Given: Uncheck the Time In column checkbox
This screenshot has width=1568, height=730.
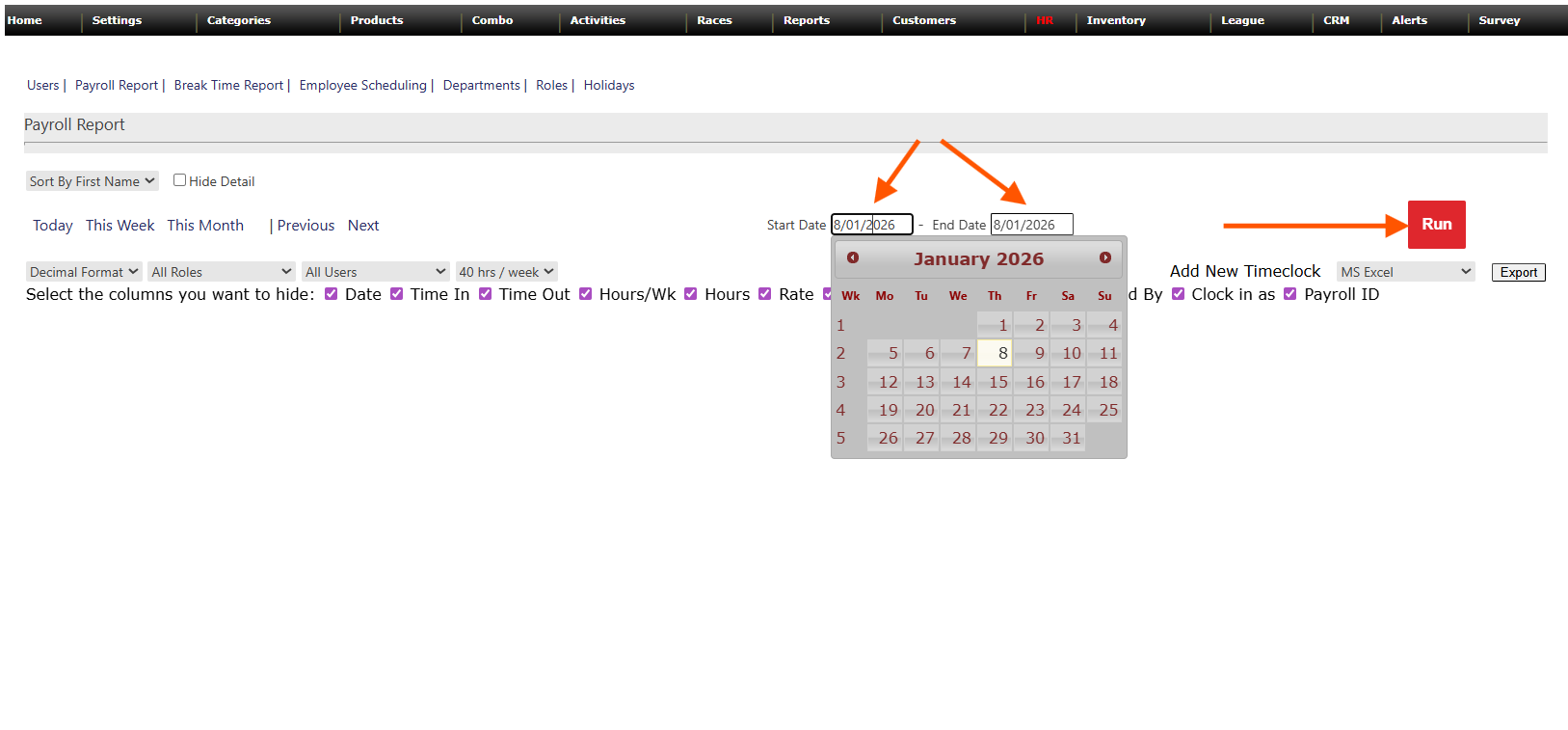Looking at the screenshot, I should click(x=397, y=294).
